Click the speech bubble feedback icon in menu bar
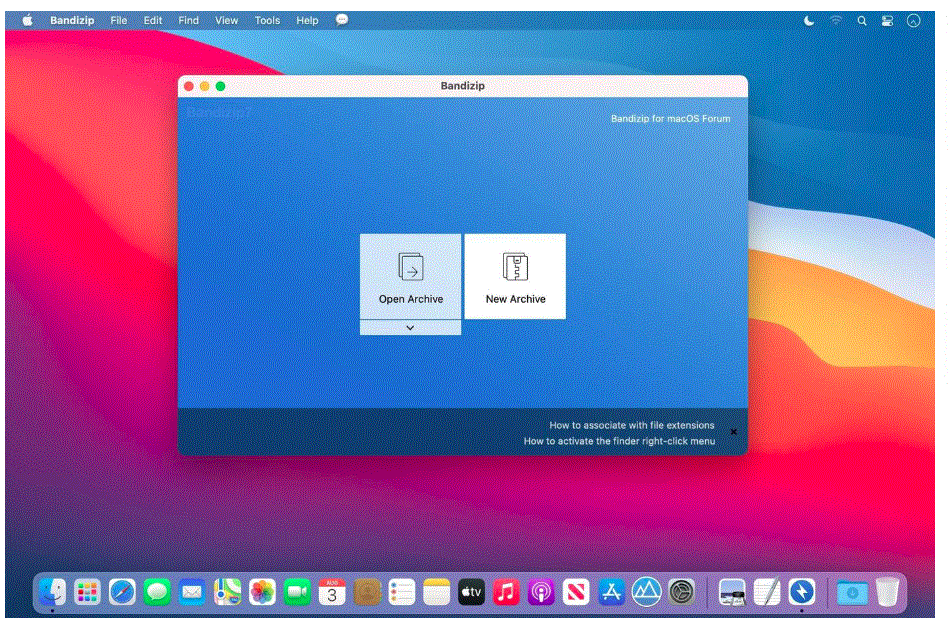The height and width of the screenshot is (633, 951). [342, 20]
